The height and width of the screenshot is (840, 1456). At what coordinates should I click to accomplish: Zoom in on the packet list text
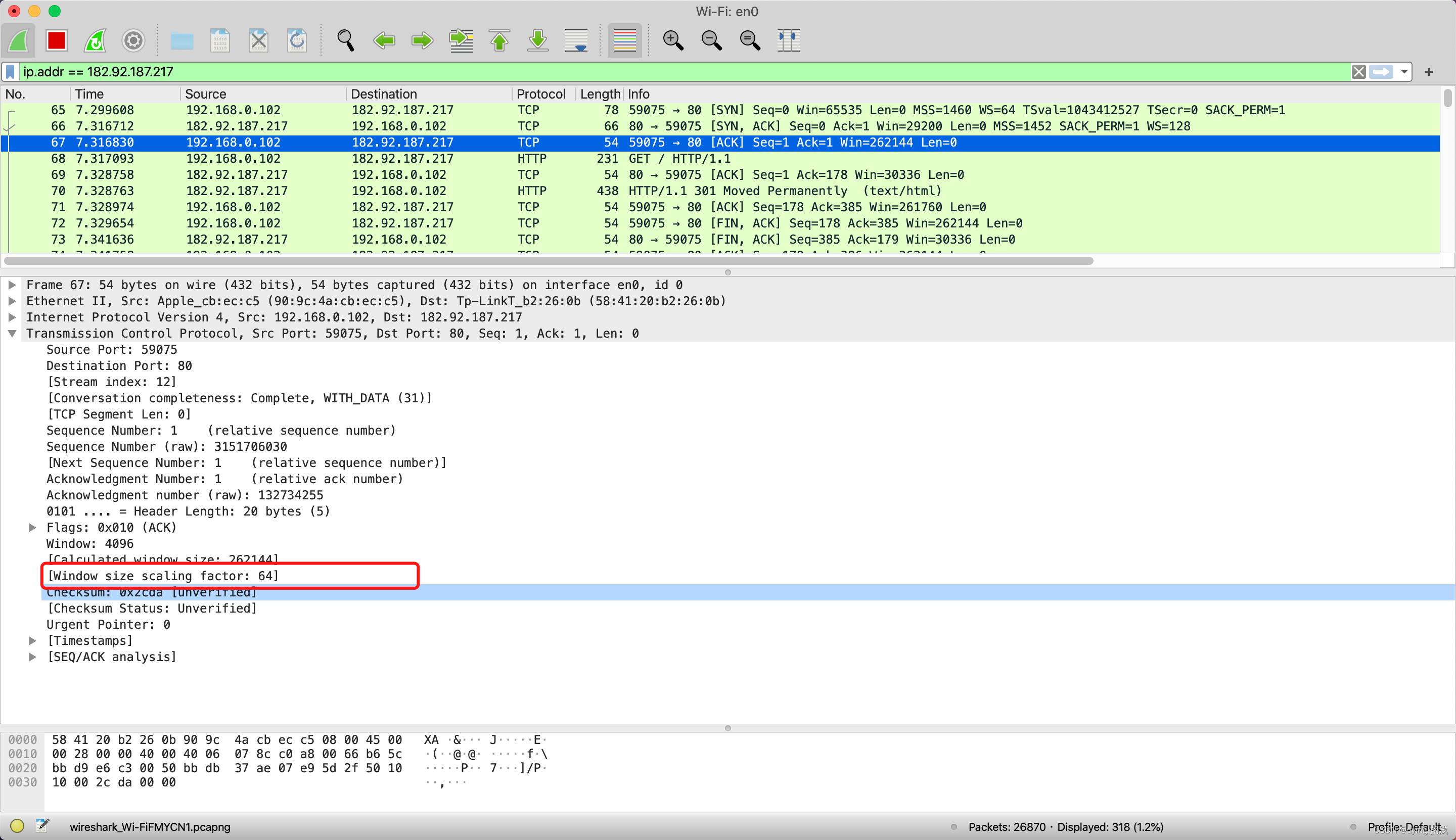[x=672, y=40]
